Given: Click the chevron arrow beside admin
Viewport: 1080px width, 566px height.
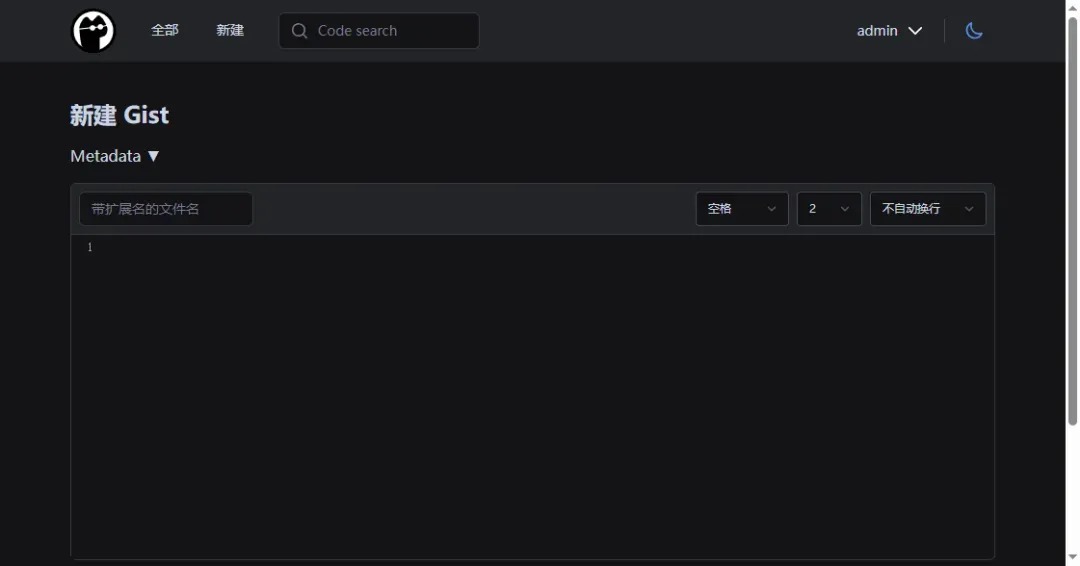Looking at the screenshot, I should point(915,31).
